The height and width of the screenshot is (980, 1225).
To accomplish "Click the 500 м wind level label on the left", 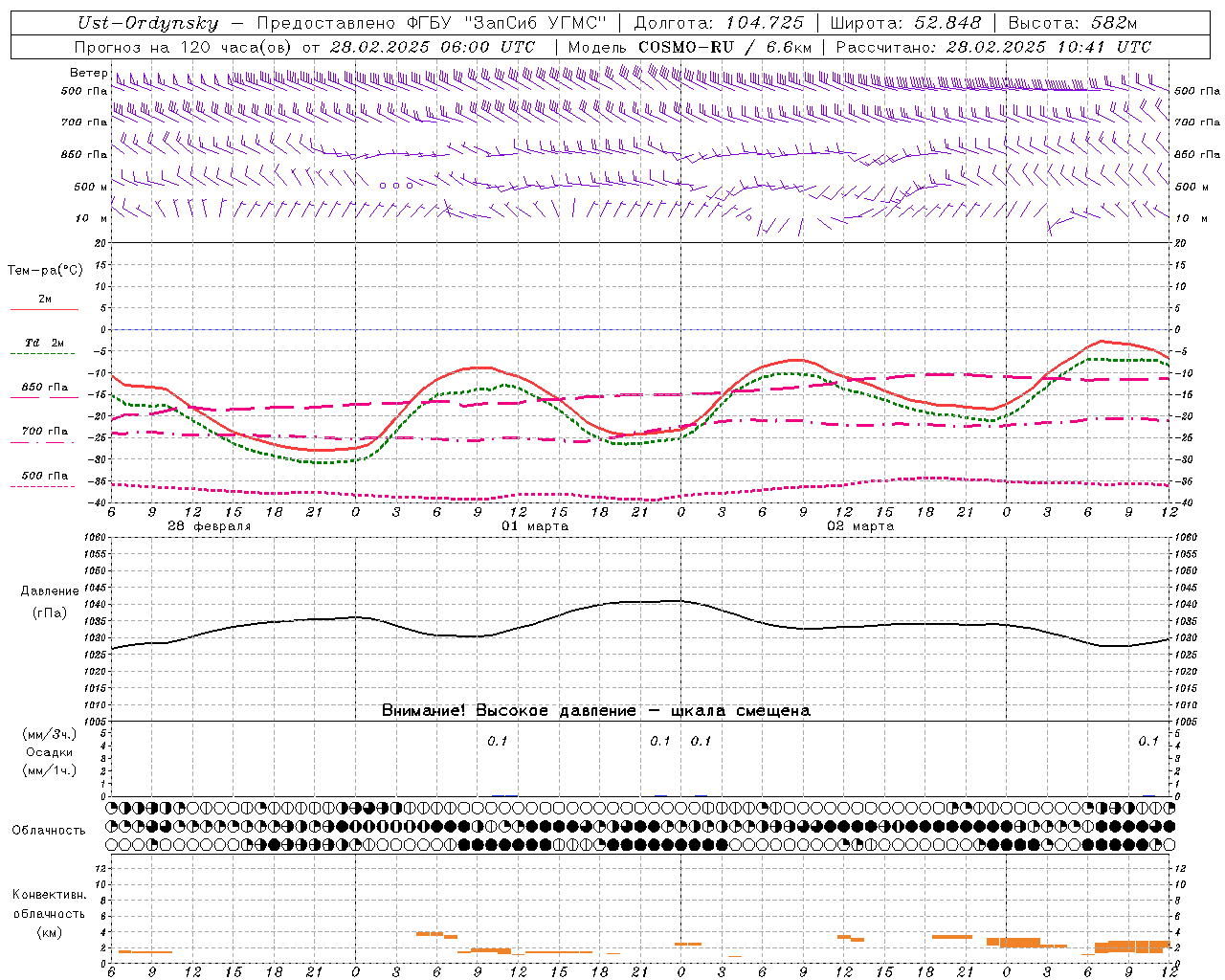I will tap(91, 187).
